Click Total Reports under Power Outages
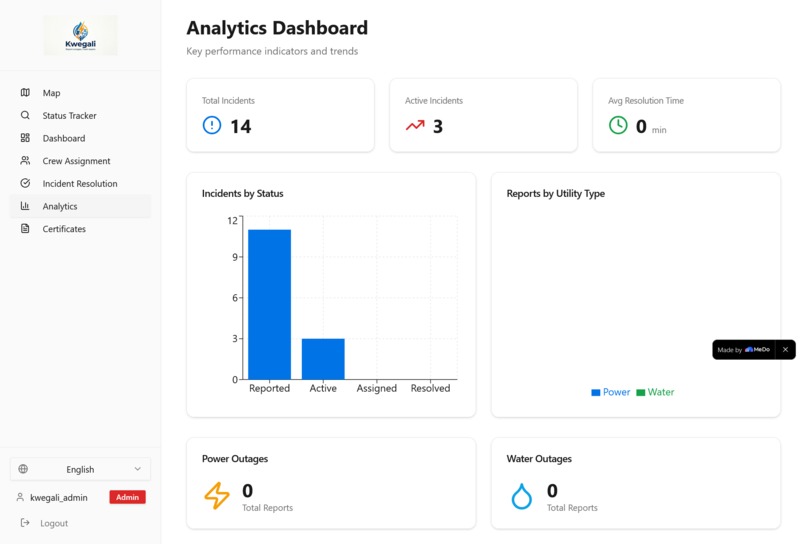Viewport: 806px width, 544px height. (x=267, y=507)
